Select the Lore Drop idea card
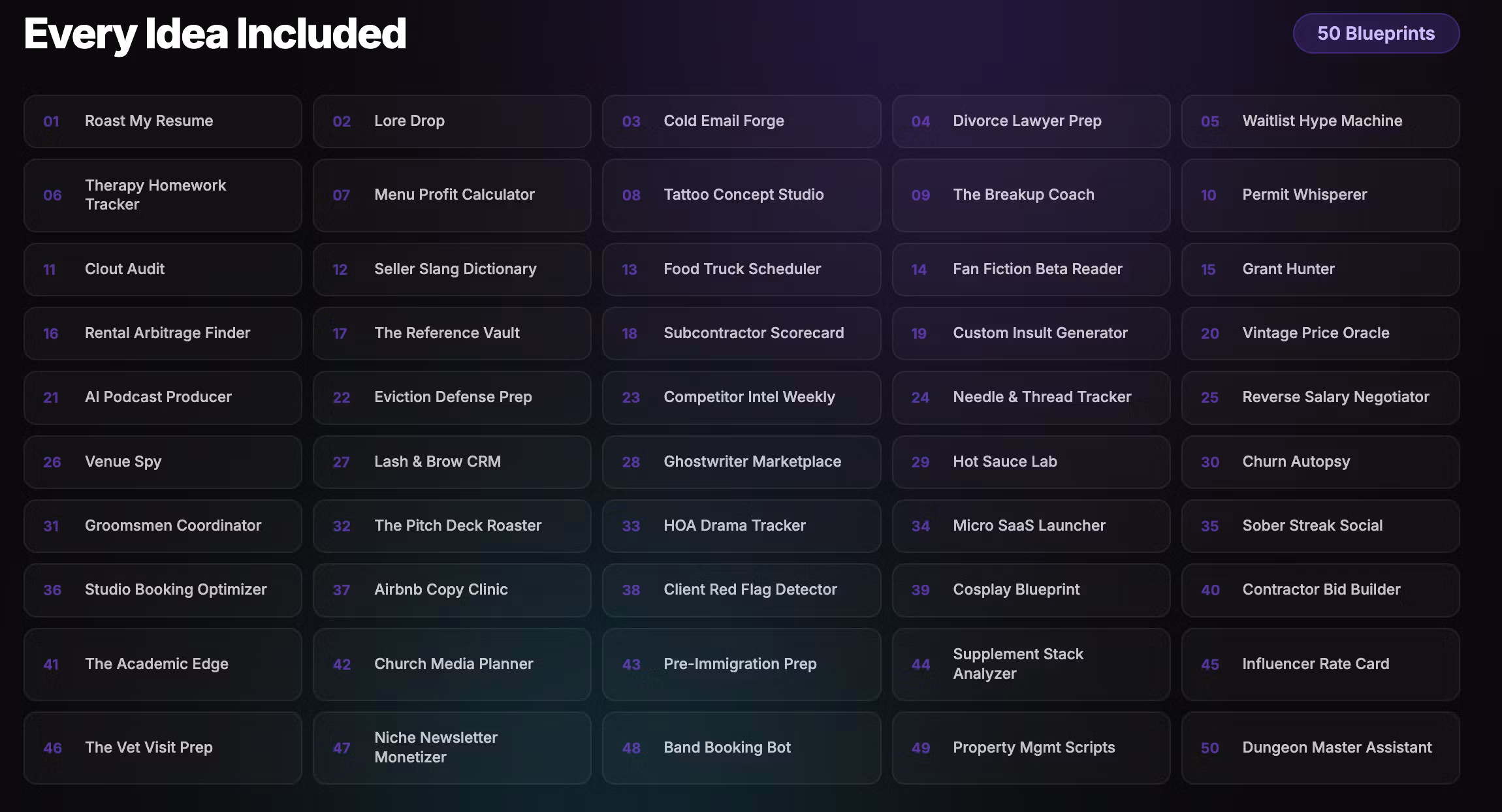 coord(451,121)
